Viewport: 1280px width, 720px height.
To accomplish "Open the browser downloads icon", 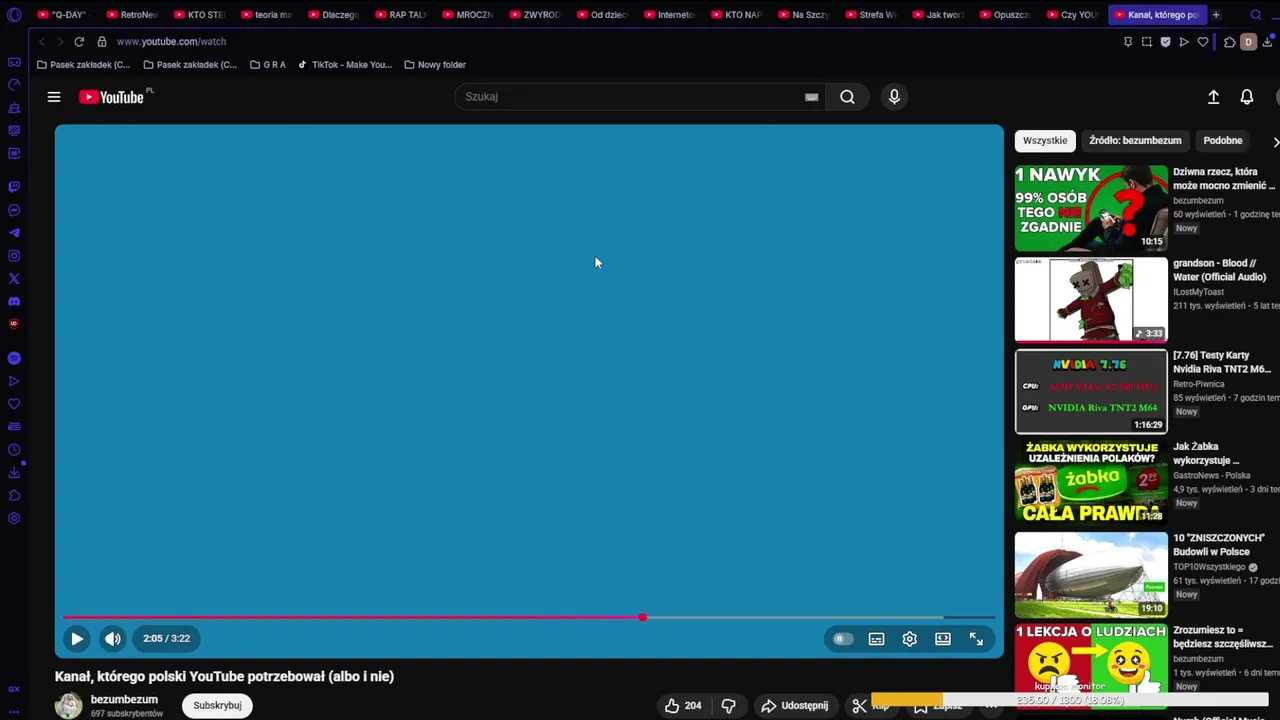I will tap(1267, 42).
